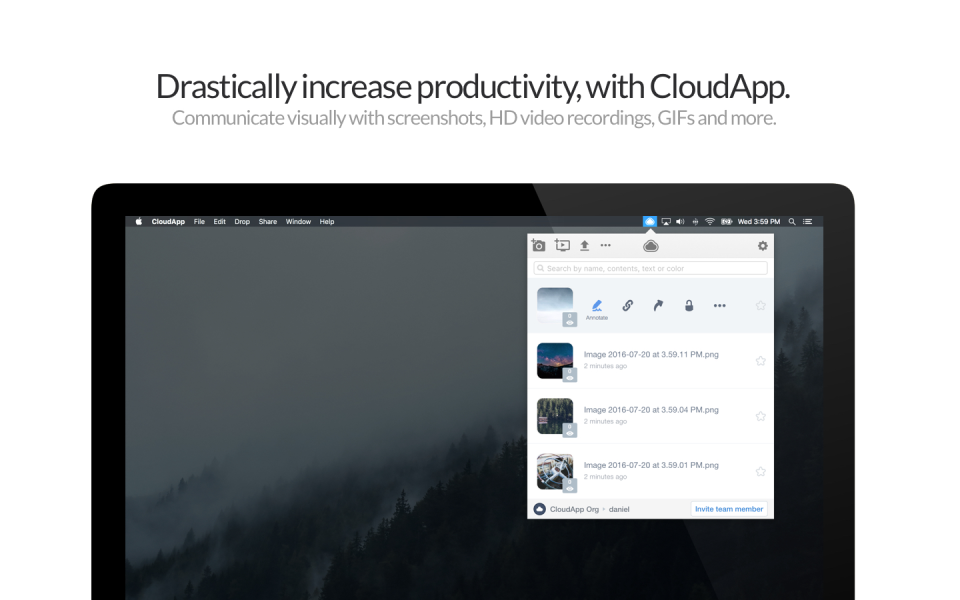Viewport: 960px width, 600px height.
Task: Capture a screenshot with the camera icon
Action: click(x=538, y=245)
